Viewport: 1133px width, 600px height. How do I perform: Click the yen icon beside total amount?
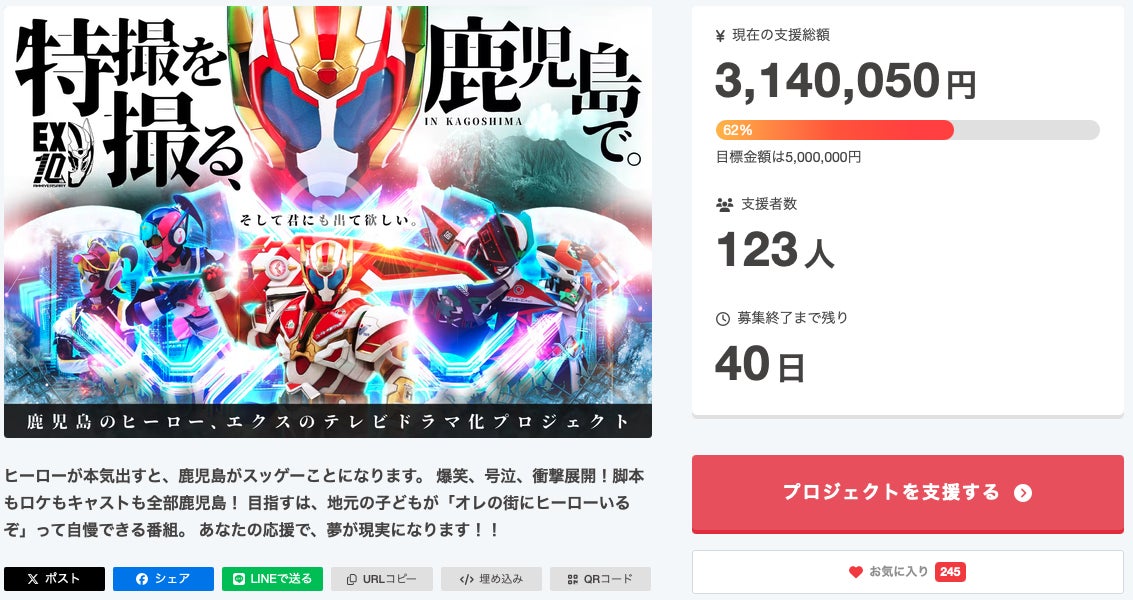[x=720, y=35]
